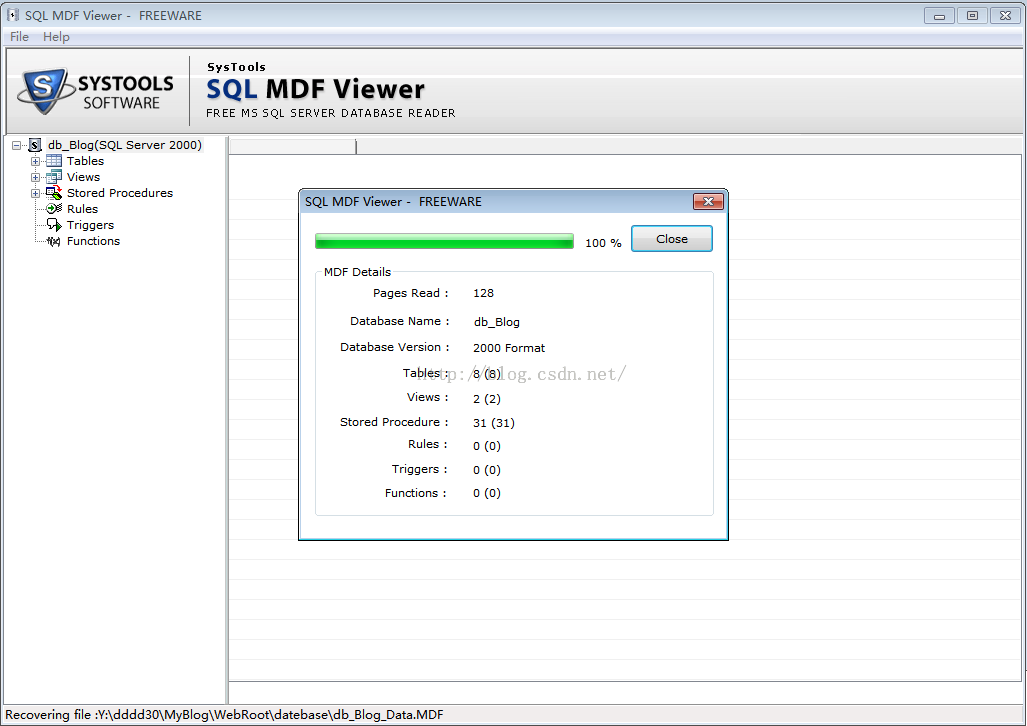1027x726 pixels.
Task: Open the Help menu
Action: click(x=56, y=37)
